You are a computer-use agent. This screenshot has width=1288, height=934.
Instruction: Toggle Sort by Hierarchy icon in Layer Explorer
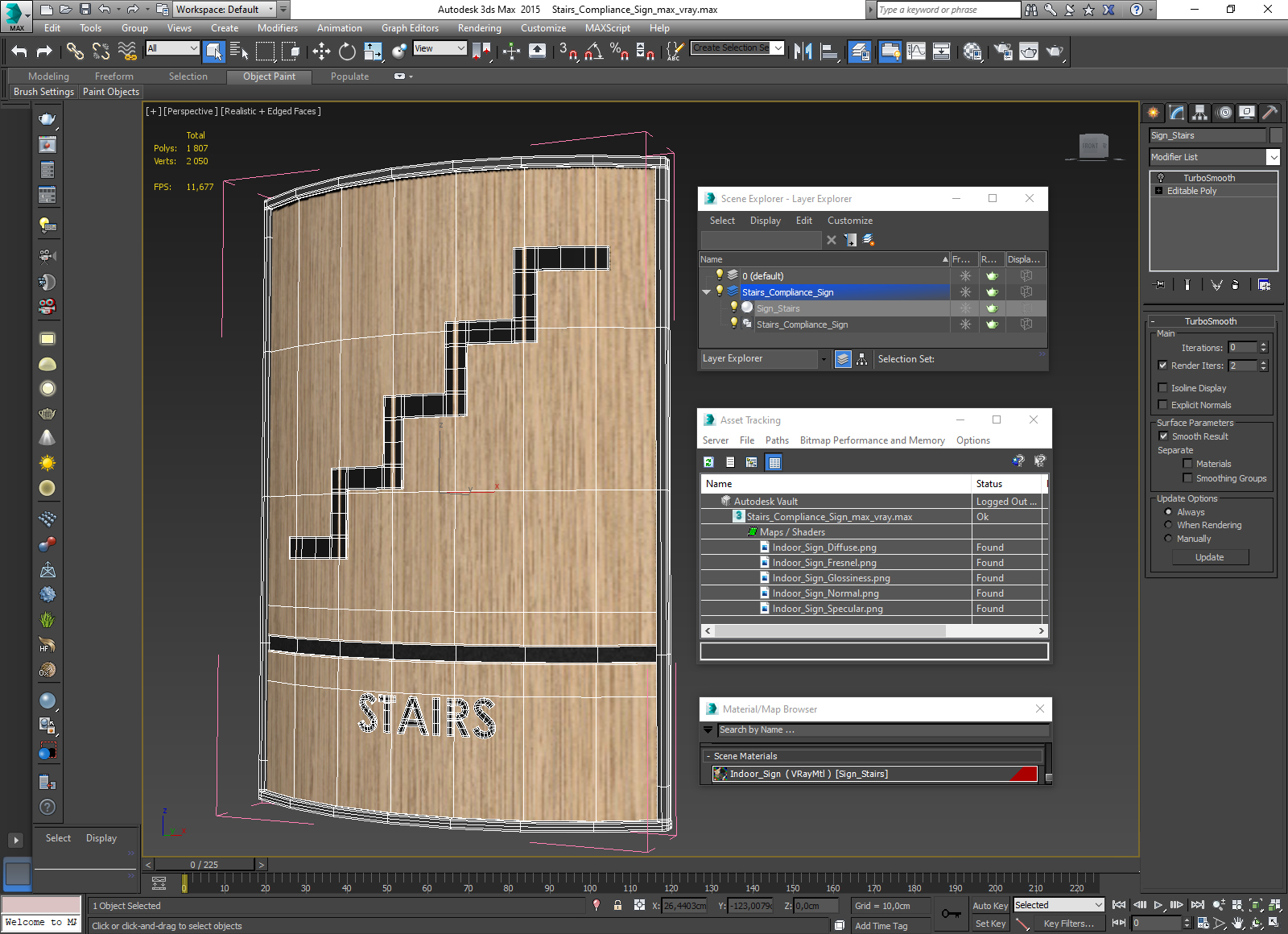pyautogui.click(x=862, y=359)
